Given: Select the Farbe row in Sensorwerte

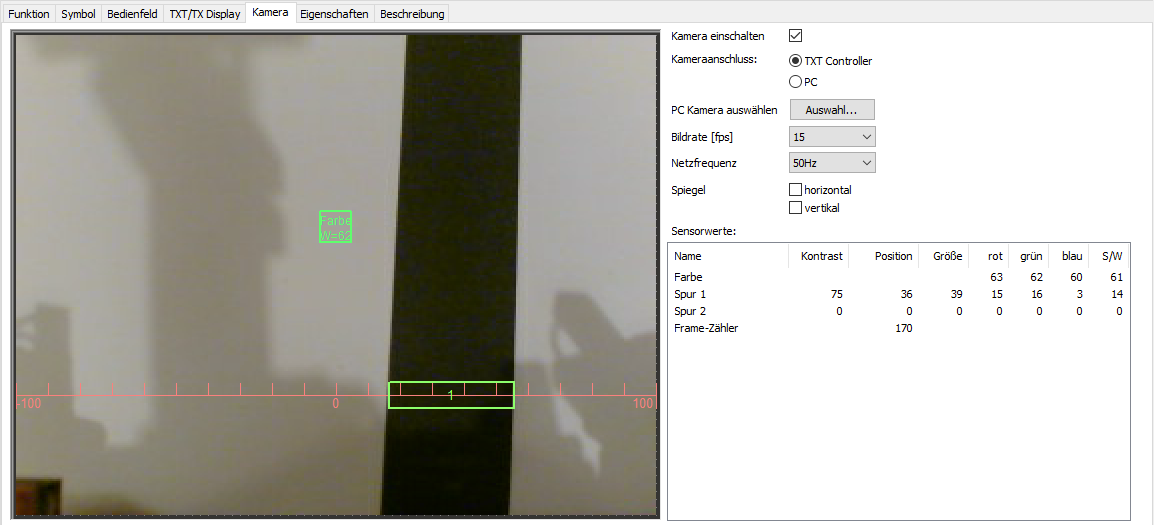Looking at the screenshot, I should click(x=898, y=277).
